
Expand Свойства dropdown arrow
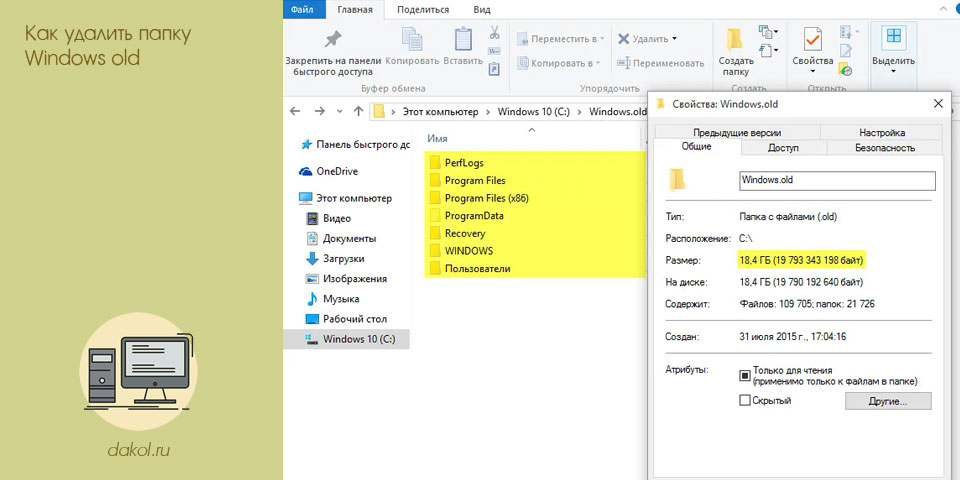[x=813, y=72]
